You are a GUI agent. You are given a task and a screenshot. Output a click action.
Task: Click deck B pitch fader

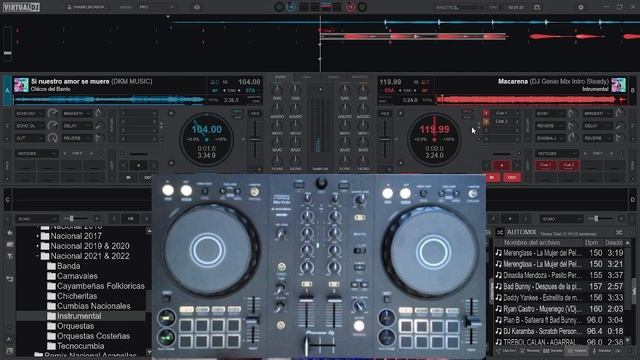385,140
